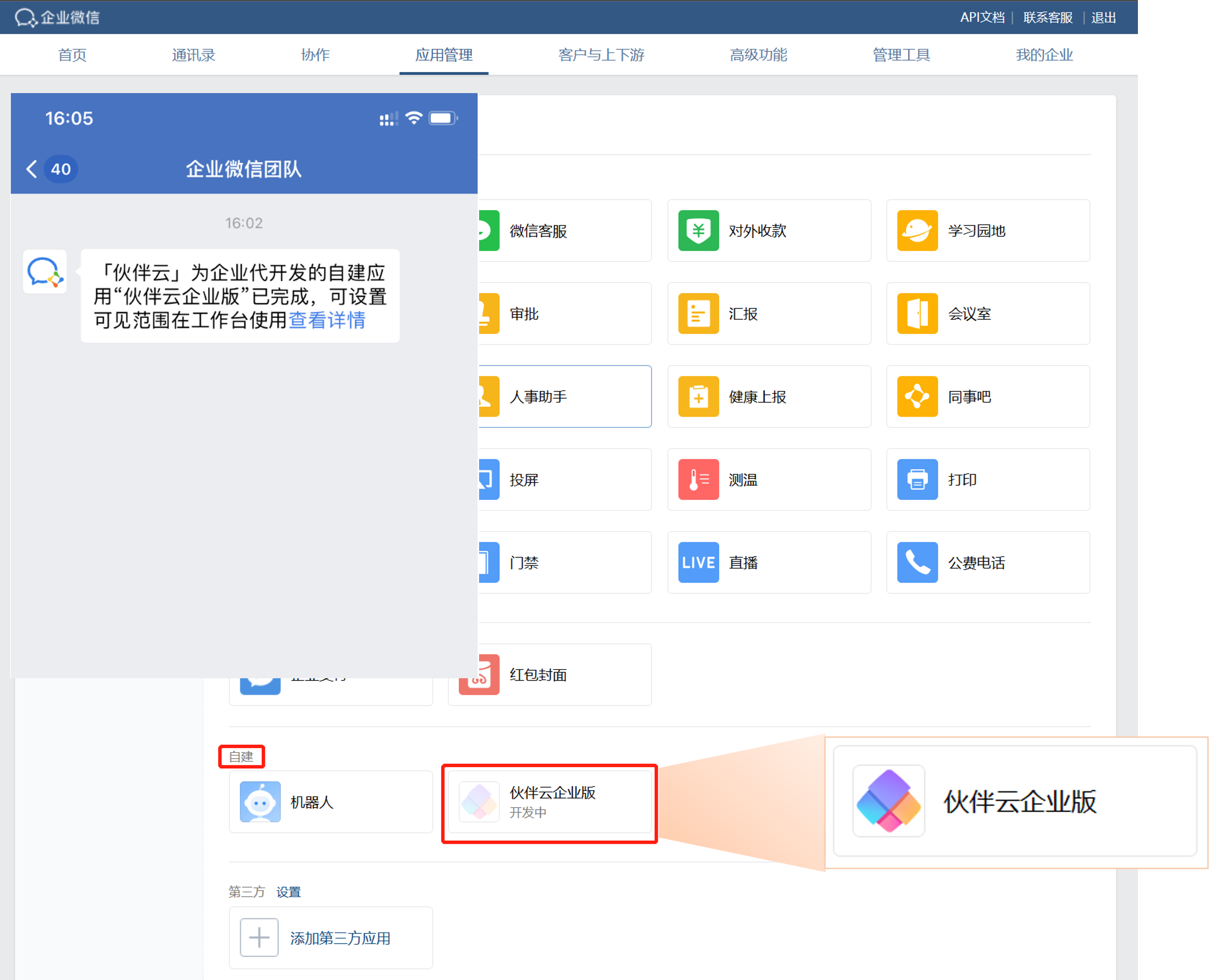Screen dimensions: 1209x980
Task: Tap the 企业微信团队 chat title
Action: [244, 169]
